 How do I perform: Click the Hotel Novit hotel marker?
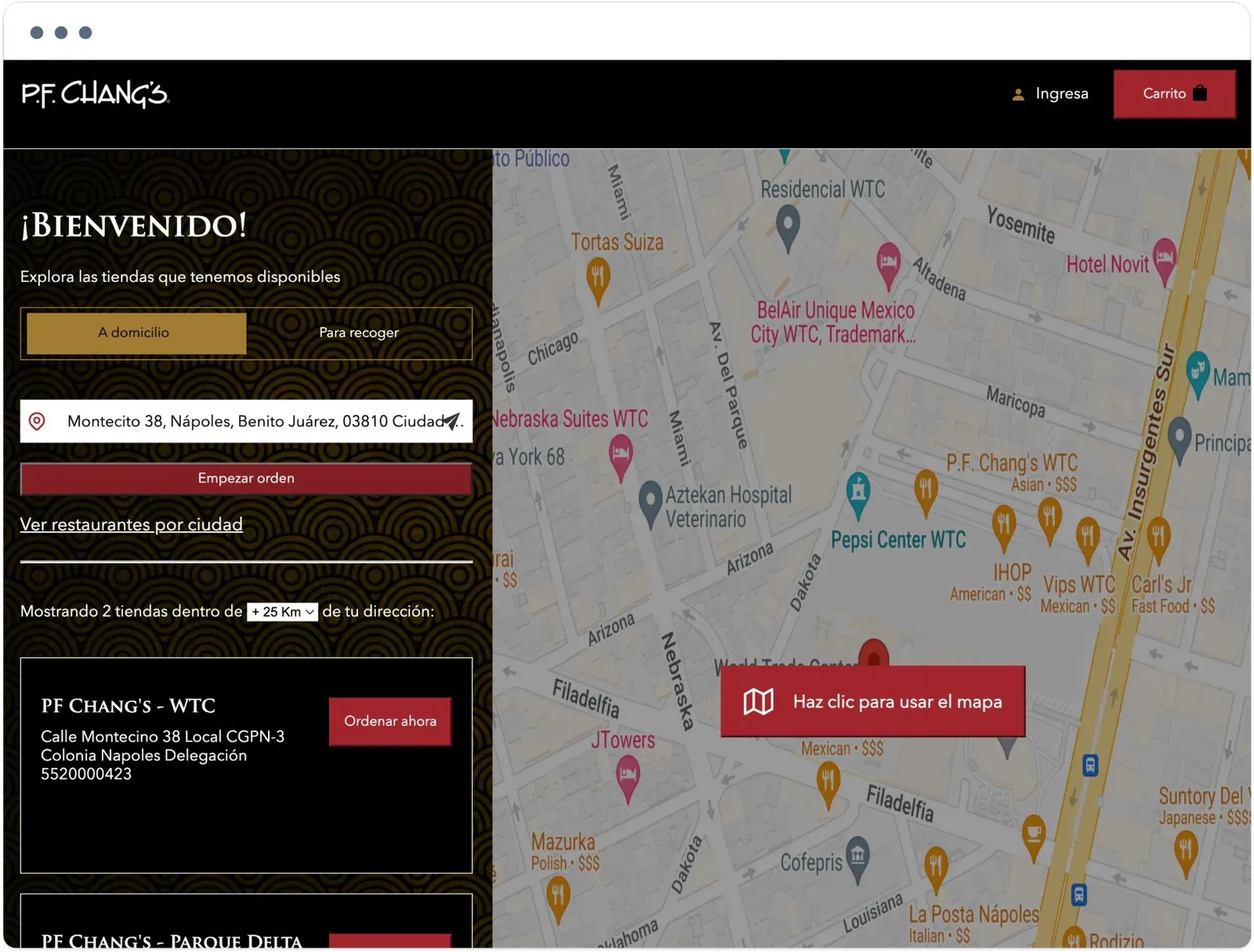pyautogui.click(x=1165, y=262)
